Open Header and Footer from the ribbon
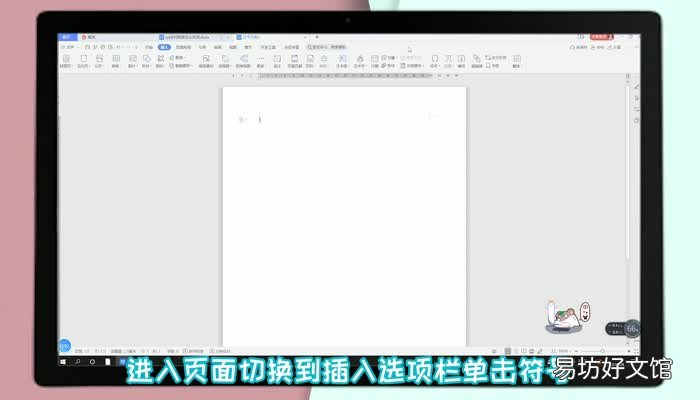 coord(295,61)
